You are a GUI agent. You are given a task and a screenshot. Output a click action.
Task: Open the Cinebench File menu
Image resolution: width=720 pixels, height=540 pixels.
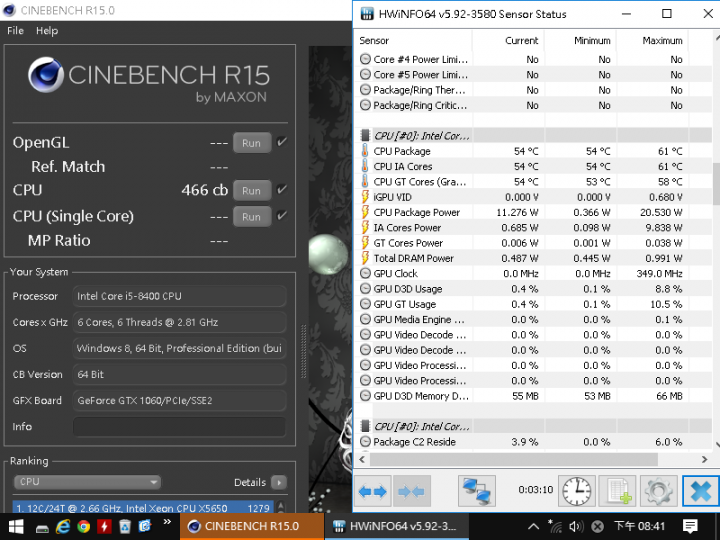[15, 31]
